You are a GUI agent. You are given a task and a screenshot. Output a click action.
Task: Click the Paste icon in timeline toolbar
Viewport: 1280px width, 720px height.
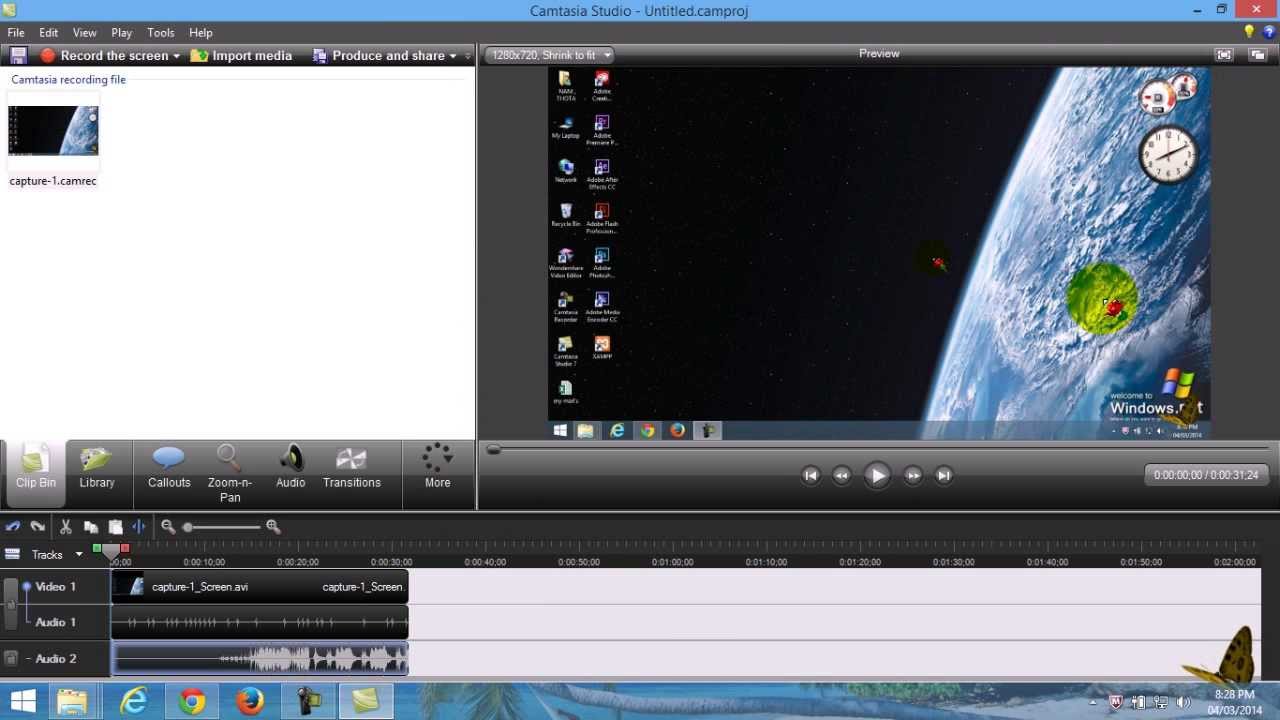[x=115, y=527]
